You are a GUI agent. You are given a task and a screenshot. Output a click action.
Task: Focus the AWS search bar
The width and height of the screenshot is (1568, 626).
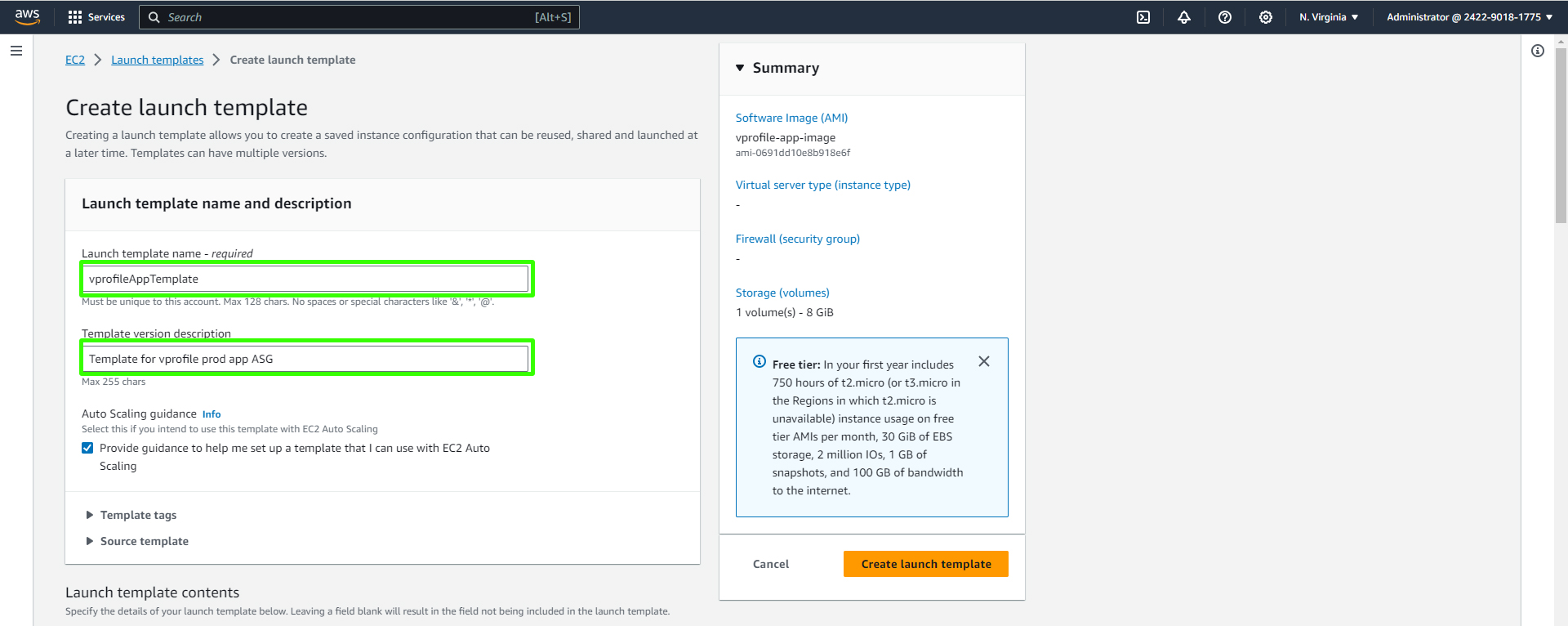(x=359, y=17)
